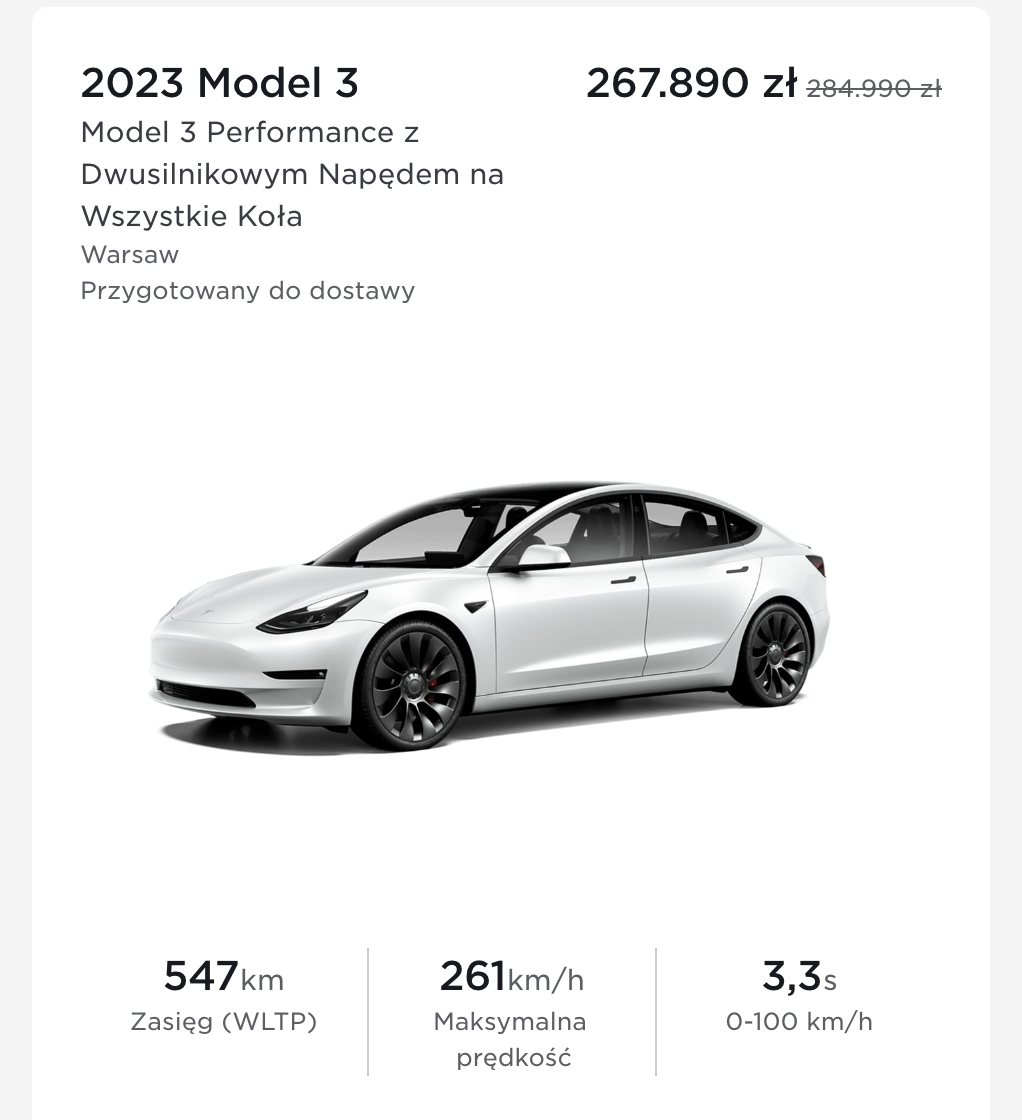Select the current price 267.890 zł
The width and height of the screenshot is (1022, 1120).
(x=691, y=84)
